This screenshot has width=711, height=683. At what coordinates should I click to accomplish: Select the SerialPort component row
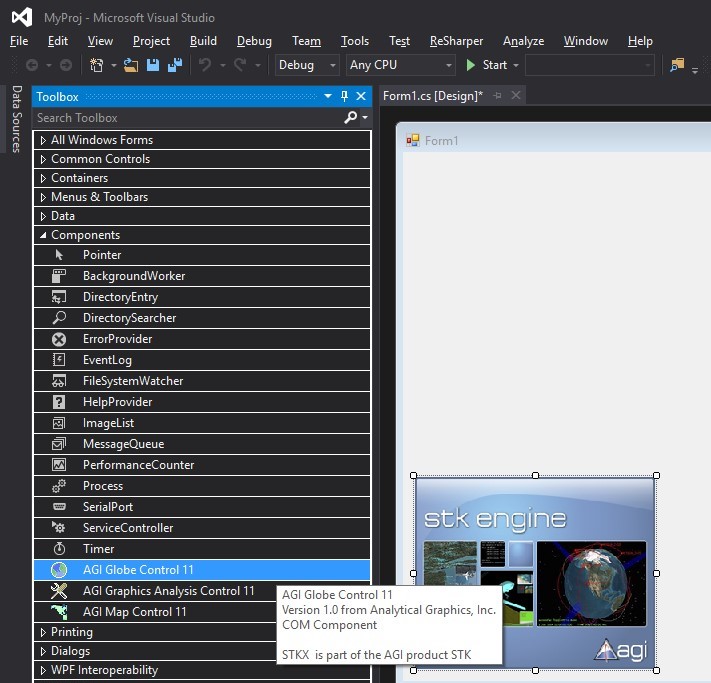[x=202, y=507]
